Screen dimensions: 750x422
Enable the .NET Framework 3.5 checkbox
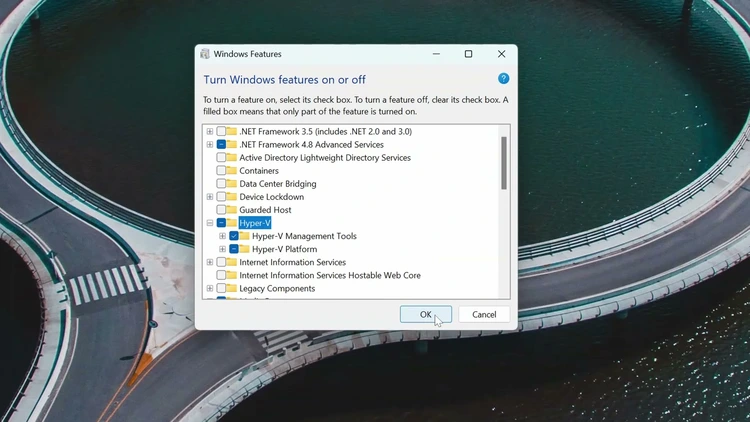221,131
